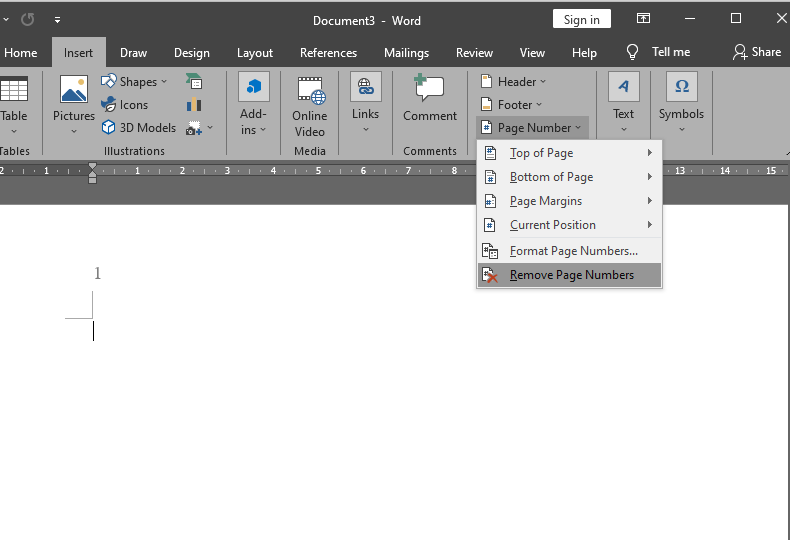The width and height of the screenshot is (790, 540).
Task: Choose Format Page Numbers menu entry
Action: click(573, 251)
